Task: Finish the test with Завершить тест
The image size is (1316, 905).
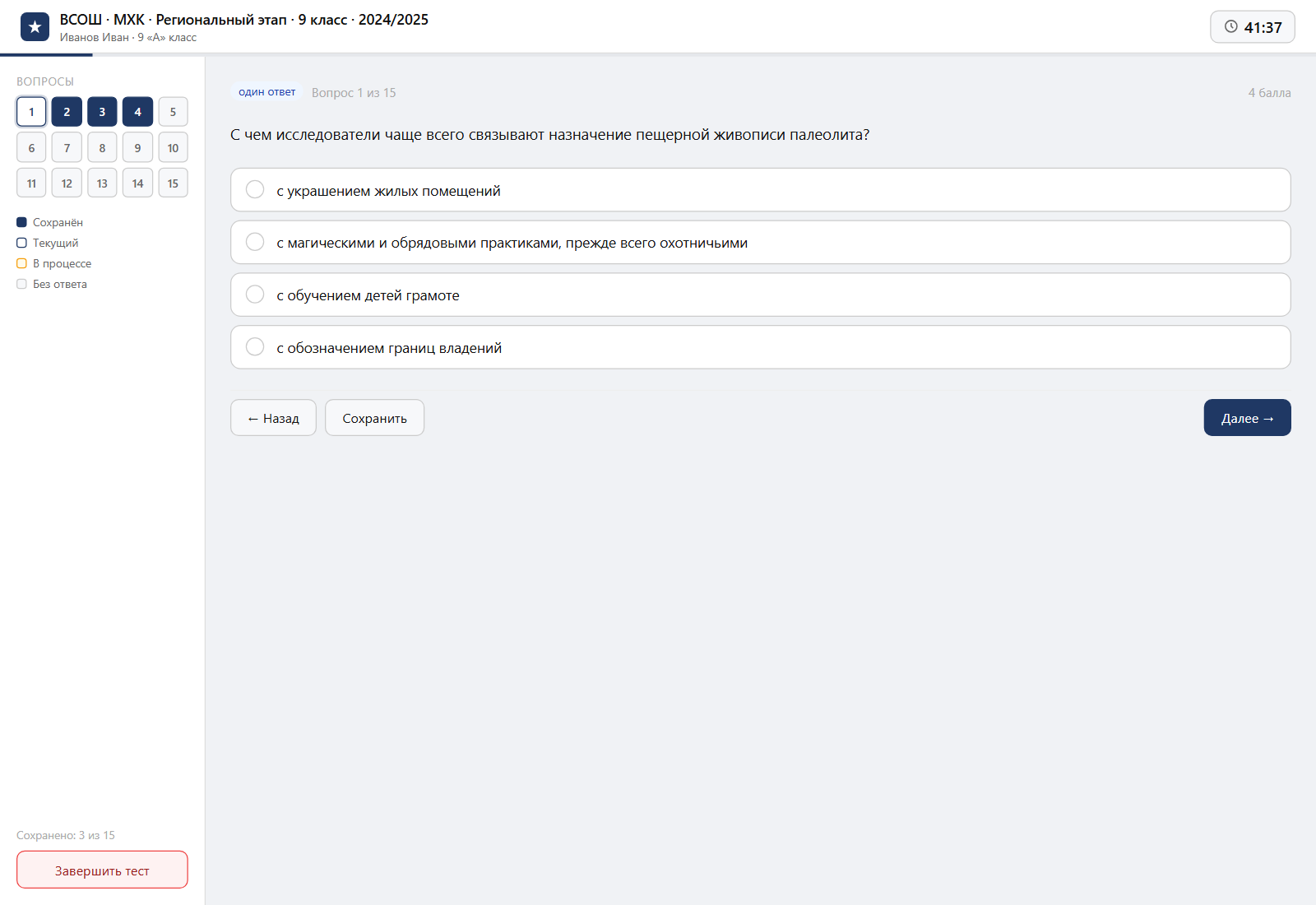Action: pyautogui.click(x=102, y=870)
